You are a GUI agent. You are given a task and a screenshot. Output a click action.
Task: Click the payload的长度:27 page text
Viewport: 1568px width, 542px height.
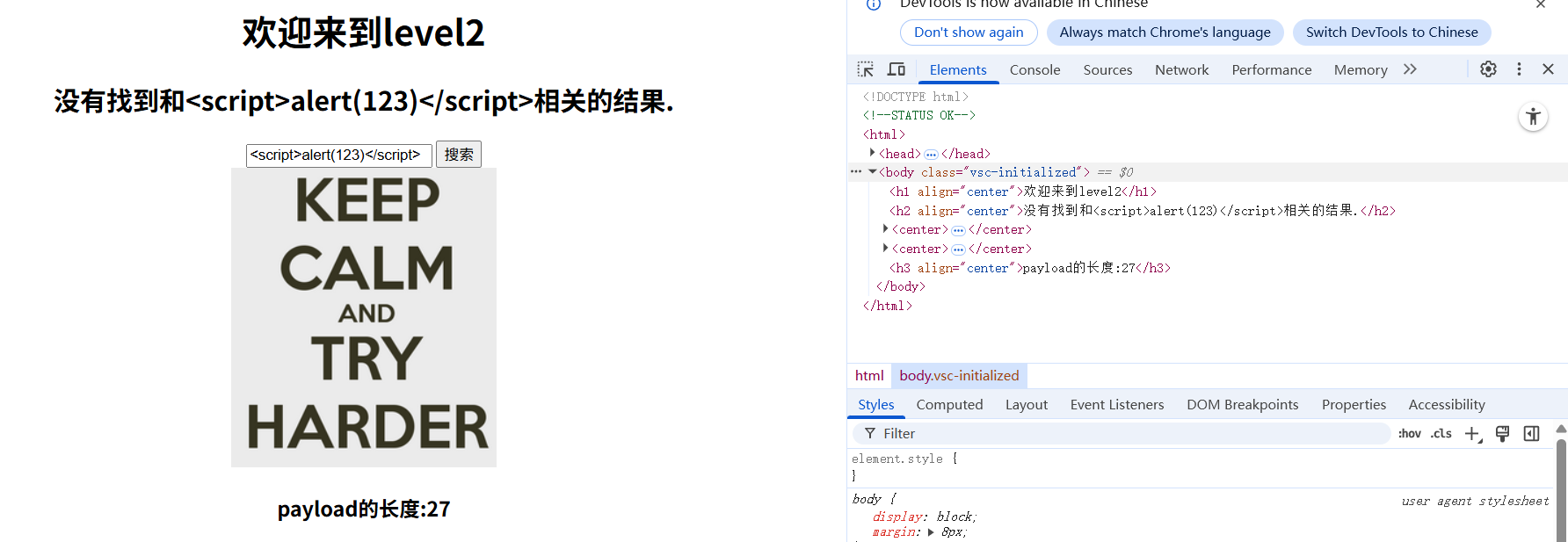(x=364, y=509)
